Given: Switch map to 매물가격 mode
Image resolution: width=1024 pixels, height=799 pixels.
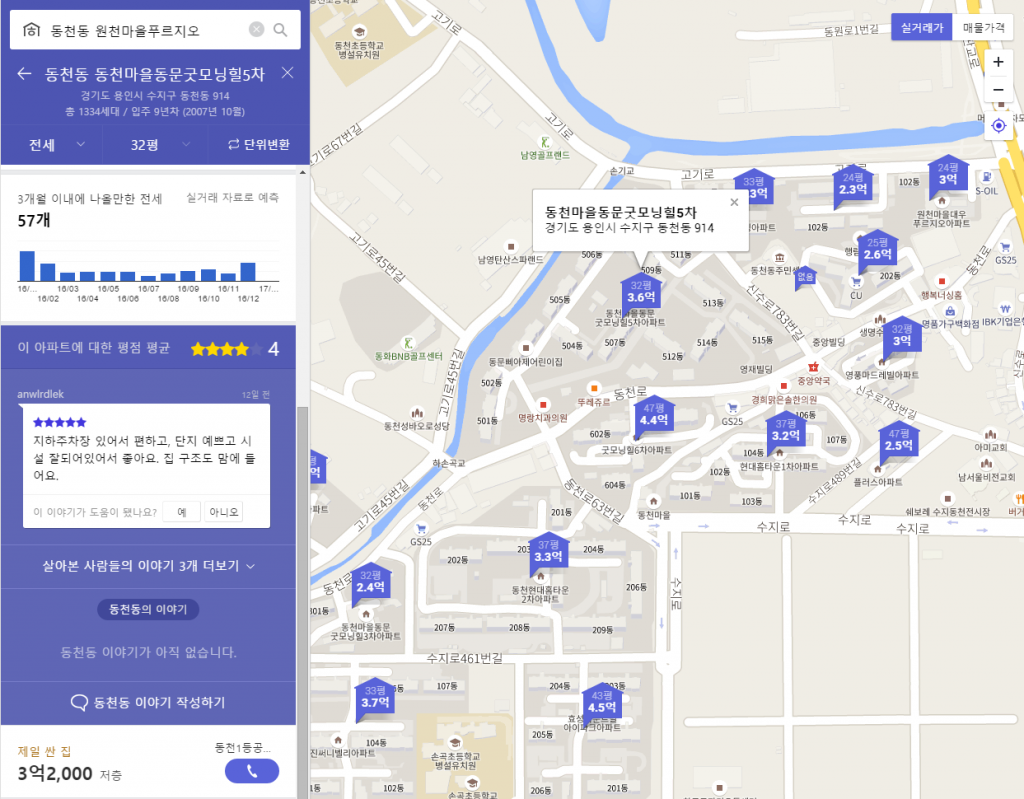Looking at the screenshot, I should click(984, 27).
